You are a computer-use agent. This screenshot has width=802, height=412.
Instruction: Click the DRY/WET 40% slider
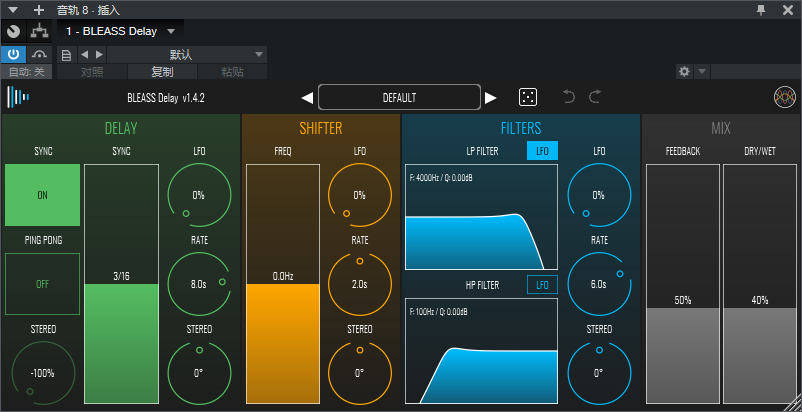760,284
